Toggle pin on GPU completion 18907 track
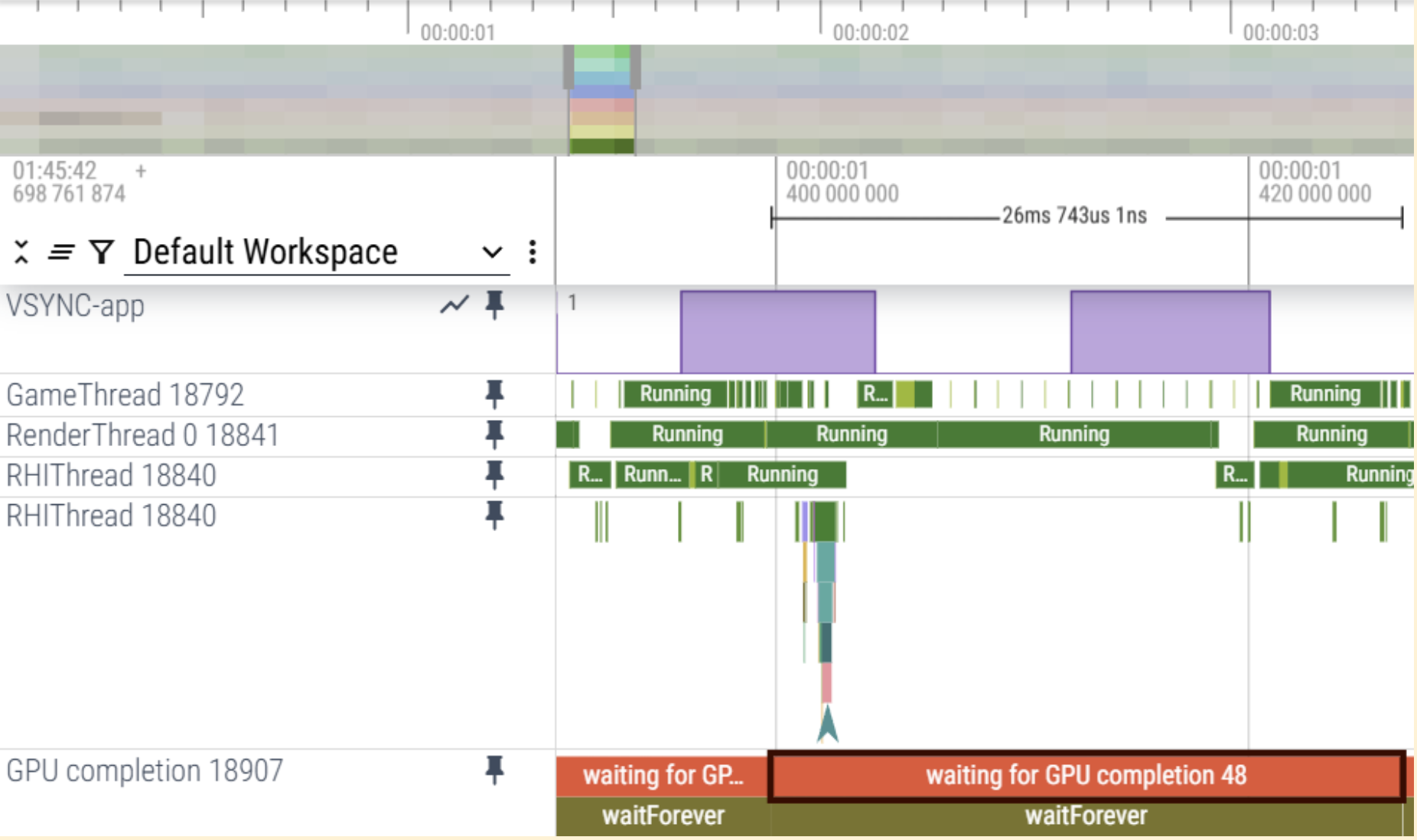 pyautogui.click(x=495, y=770)
